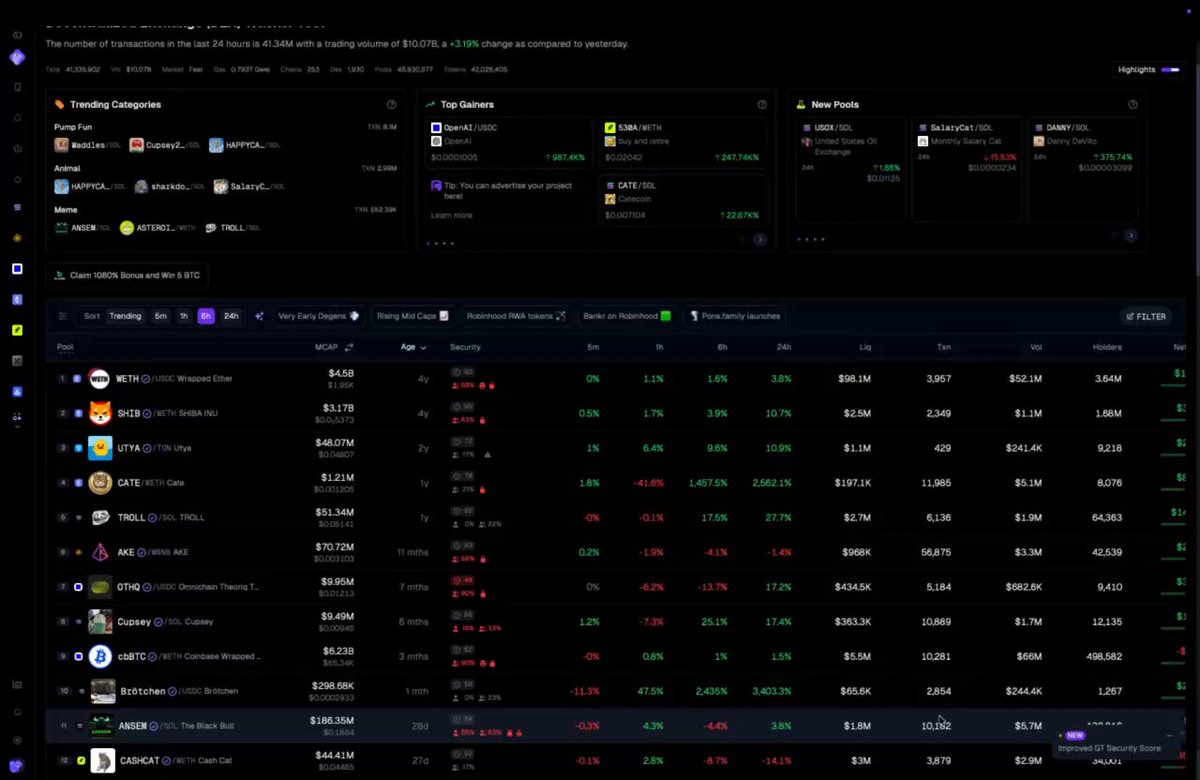This screenshot has height=780, width=1200.
Task: Sort by Liq column header
Action: tap(864, 347)
